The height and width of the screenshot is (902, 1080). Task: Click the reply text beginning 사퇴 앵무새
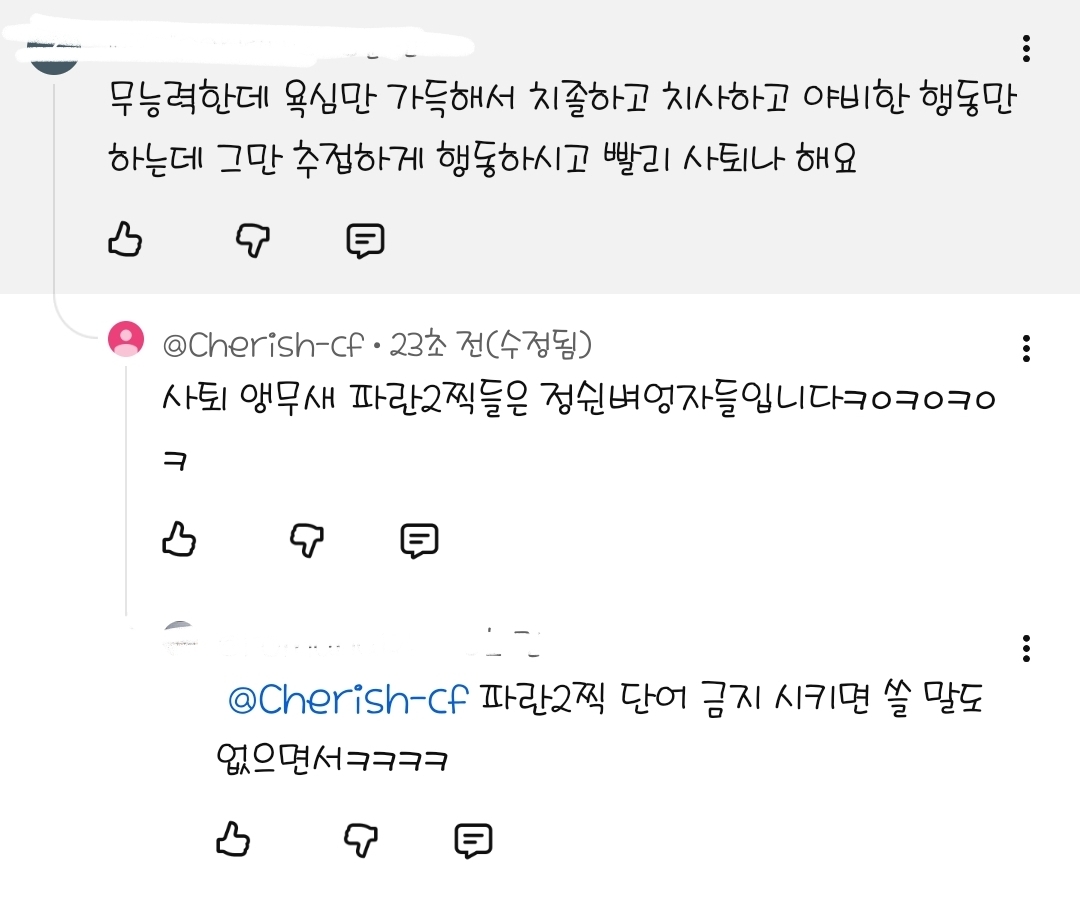pos(578,400)
